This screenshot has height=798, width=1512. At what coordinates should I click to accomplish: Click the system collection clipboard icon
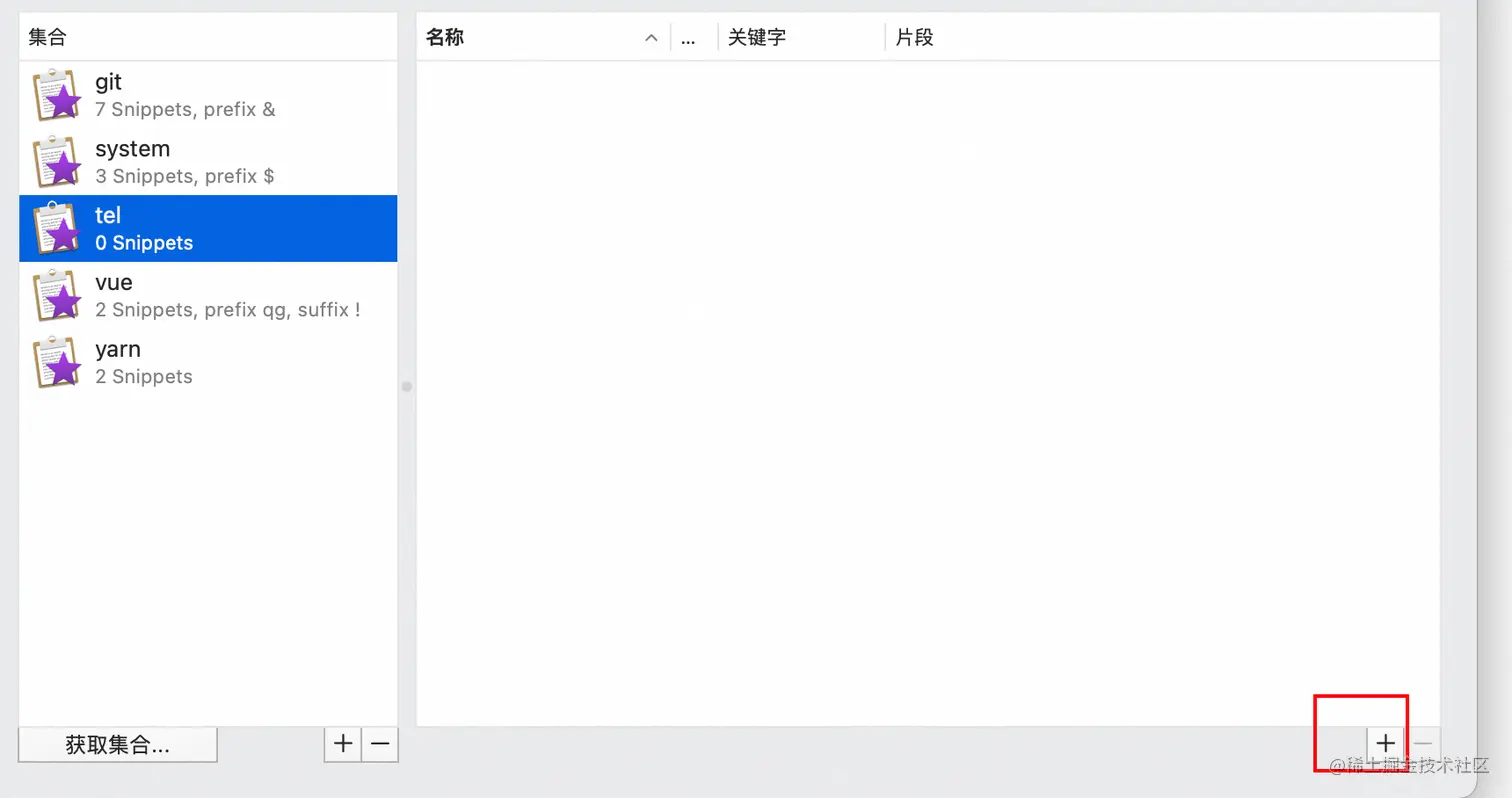tap(57, 161)
